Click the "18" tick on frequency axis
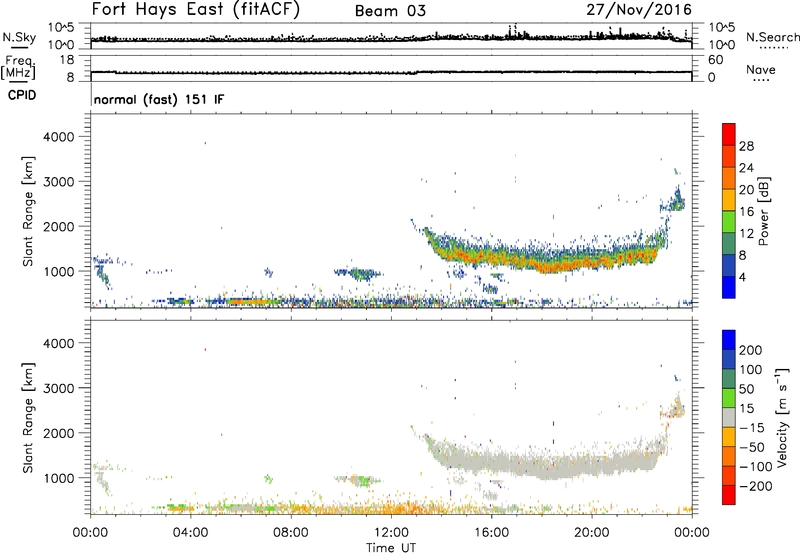 tap(66, 60)
